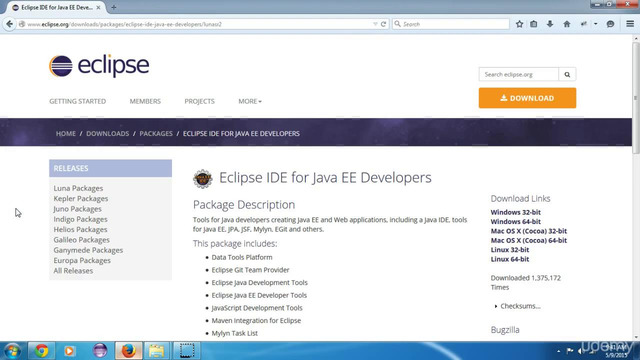This screenshot has height=360, width=640.
Task: Click the Eclipse Git Team Provider item
Action: click(x=250, y=270)
